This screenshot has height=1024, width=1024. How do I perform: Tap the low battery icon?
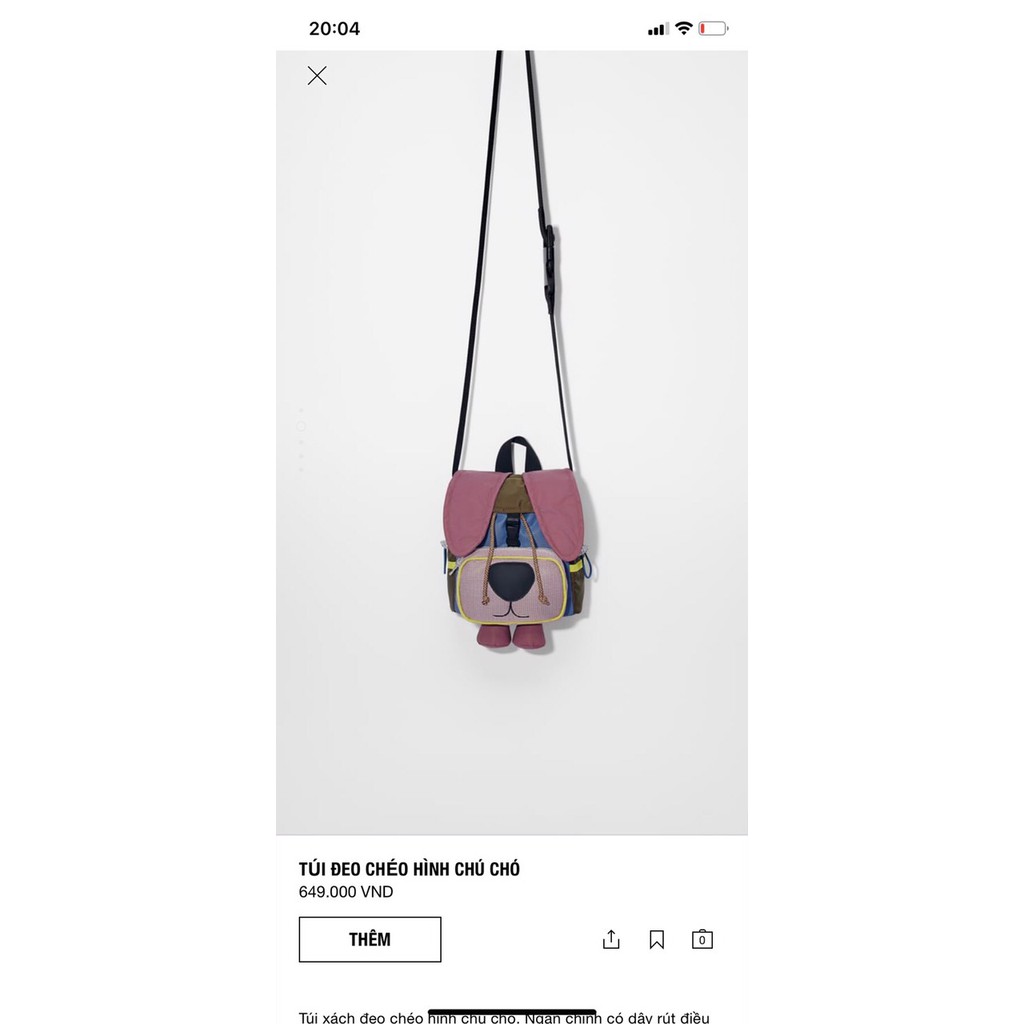(x=713, y=28)
